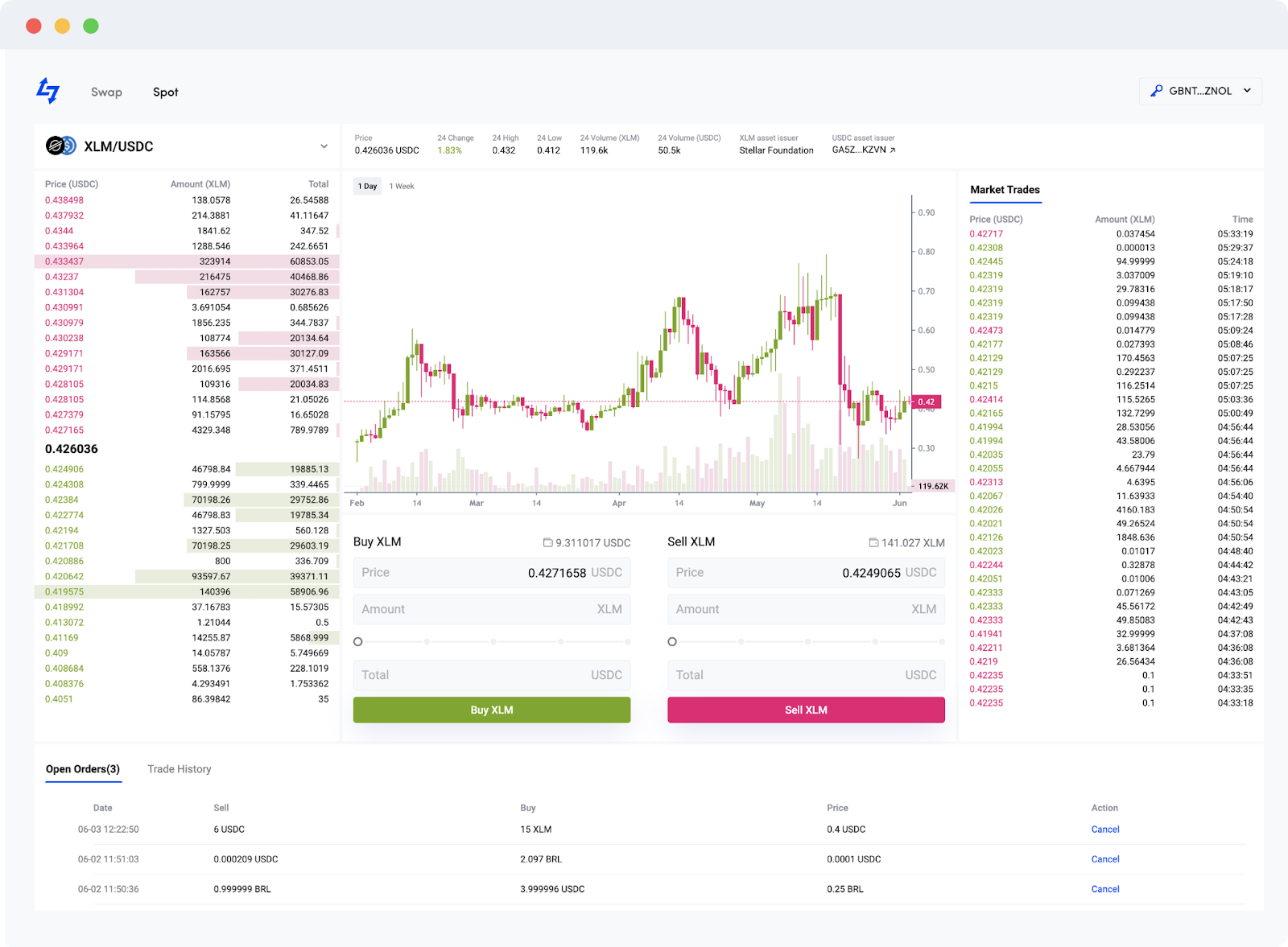Viewport: 1288px width, 947px height.
Task: Select the 0.424906 bid price in order book
Action: pyautogui.click(x=64, y=469)
